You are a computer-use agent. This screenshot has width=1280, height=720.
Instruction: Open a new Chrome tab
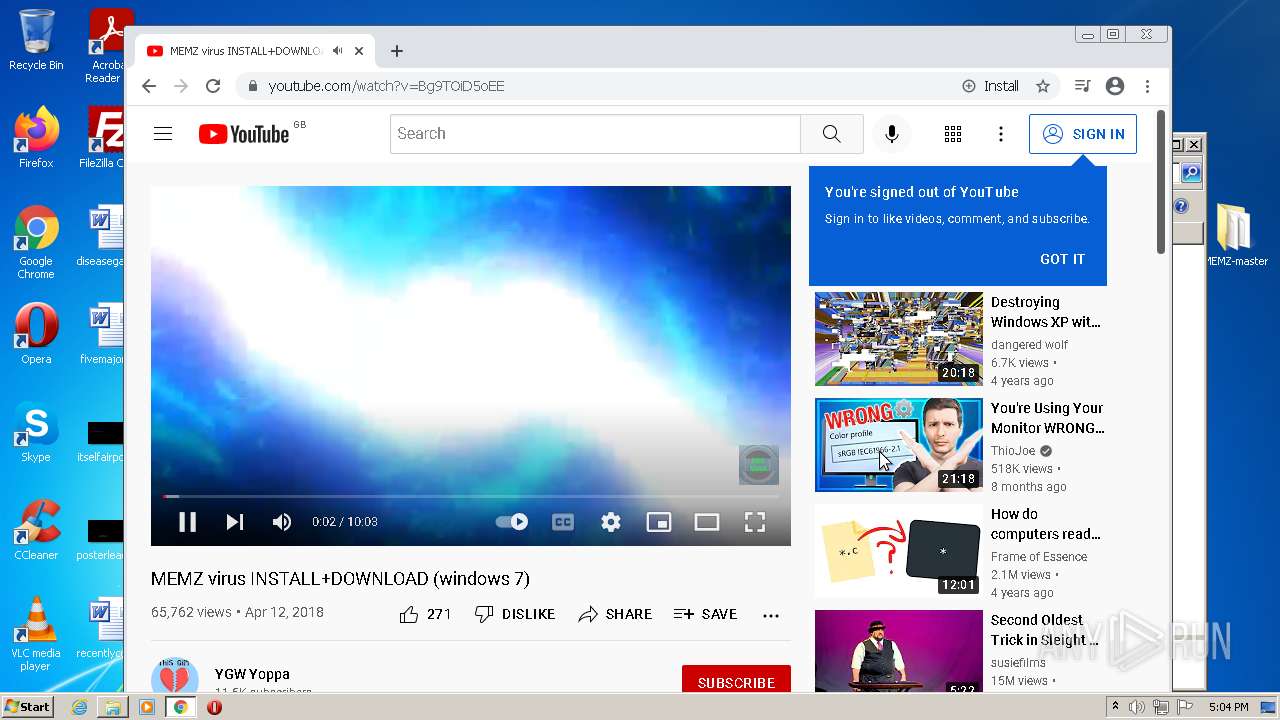pyautogui.click(x=397, y=51)
